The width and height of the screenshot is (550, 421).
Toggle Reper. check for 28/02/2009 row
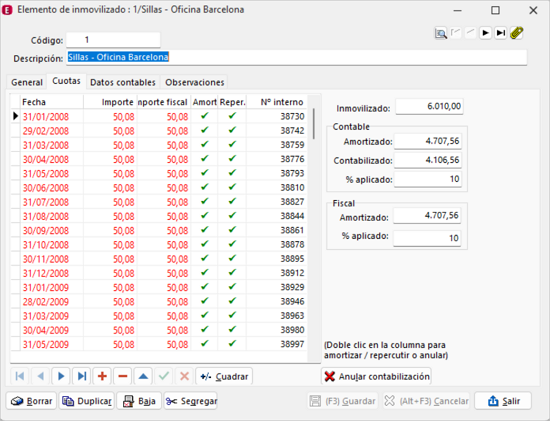pos(232,301)
